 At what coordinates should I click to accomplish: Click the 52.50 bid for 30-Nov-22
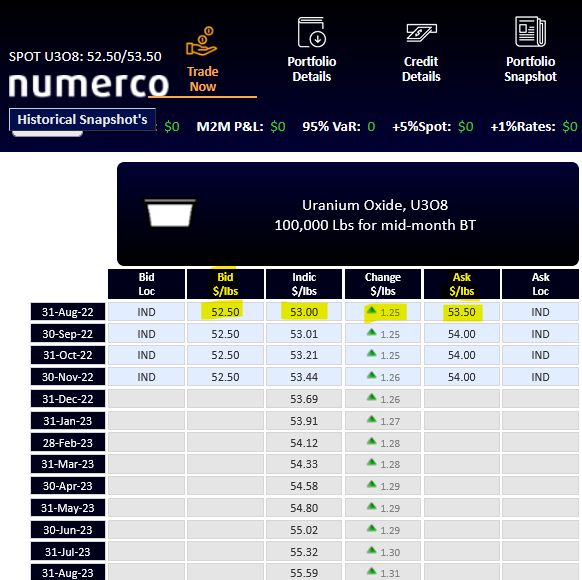(225, 377)
